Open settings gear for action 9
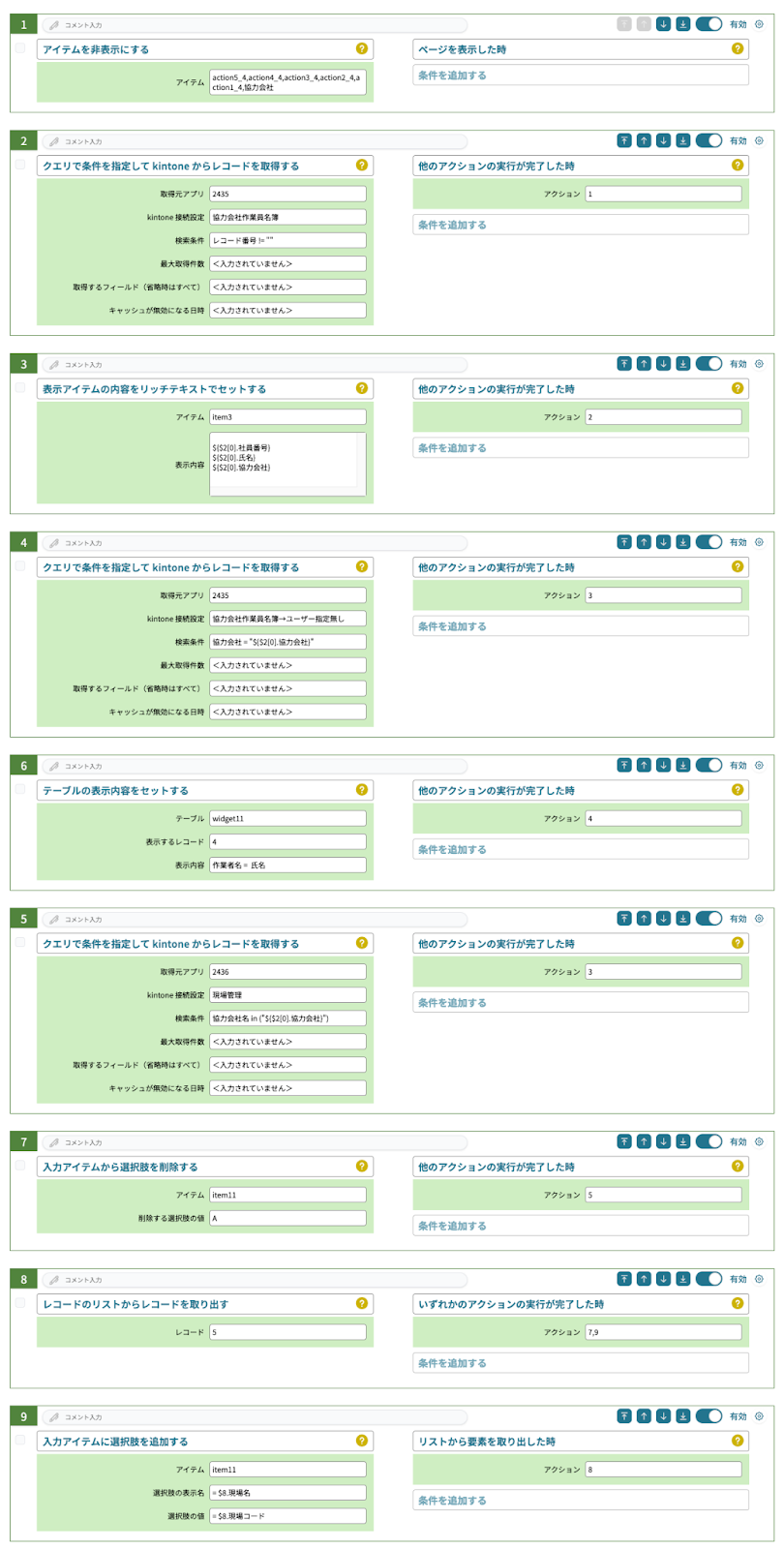Screen dimensions: 784x1549 pyautogui.click(x=759, y=1416)
